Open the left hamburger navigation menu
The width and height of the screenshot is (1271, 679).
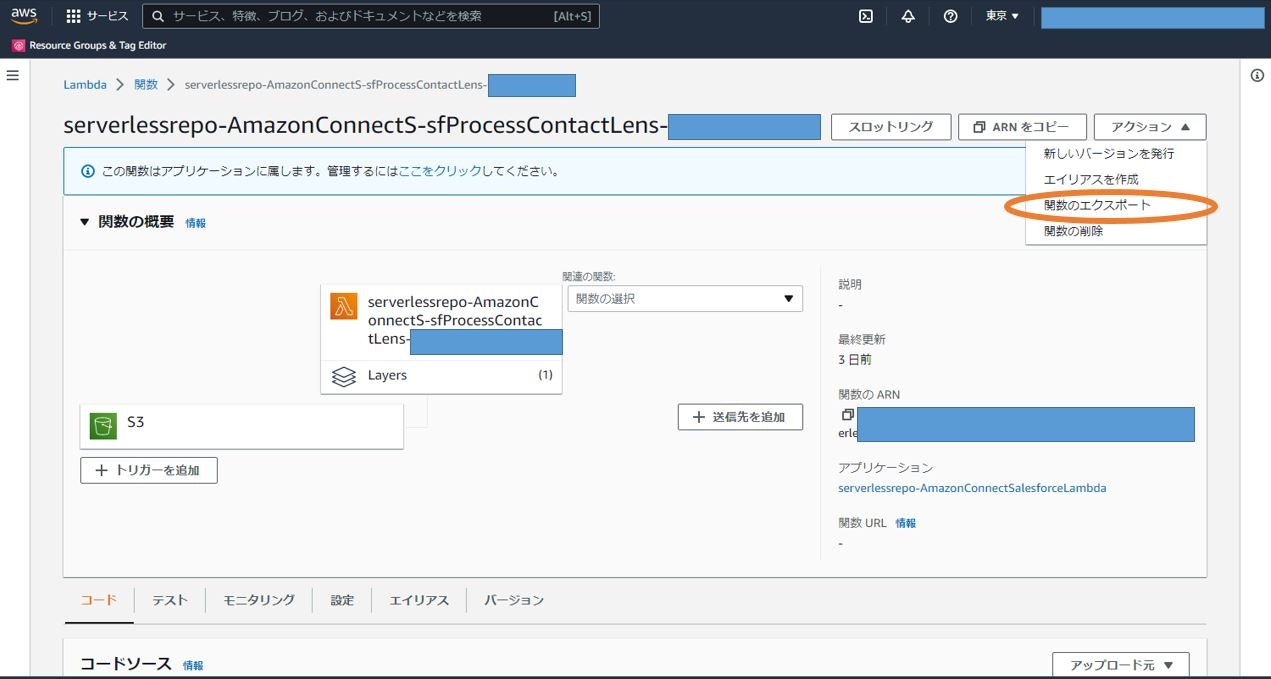tap(13, 76)
